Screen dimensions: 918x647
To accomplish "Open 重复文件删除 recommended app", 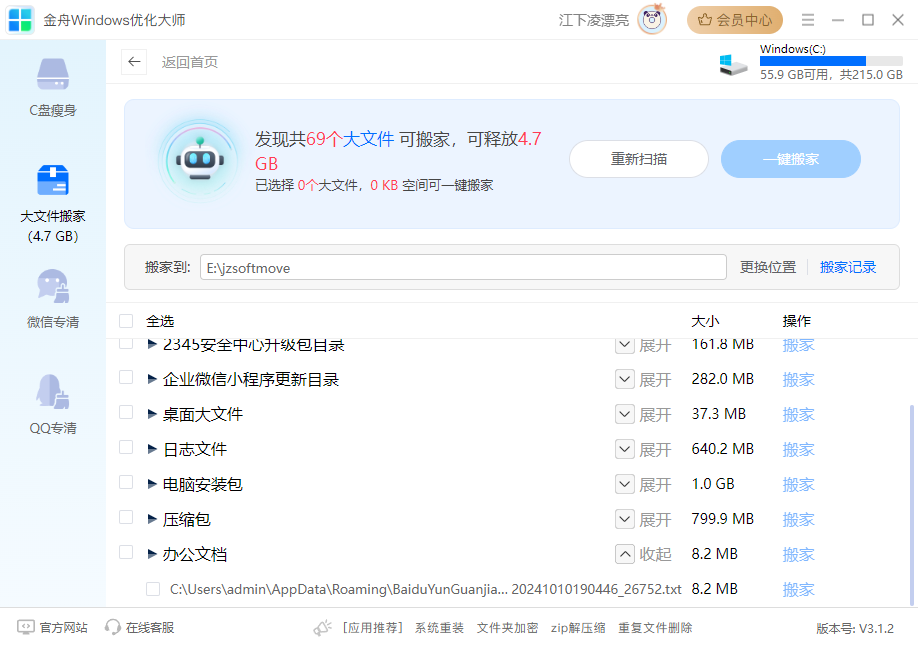I will (x=655, y=628).
